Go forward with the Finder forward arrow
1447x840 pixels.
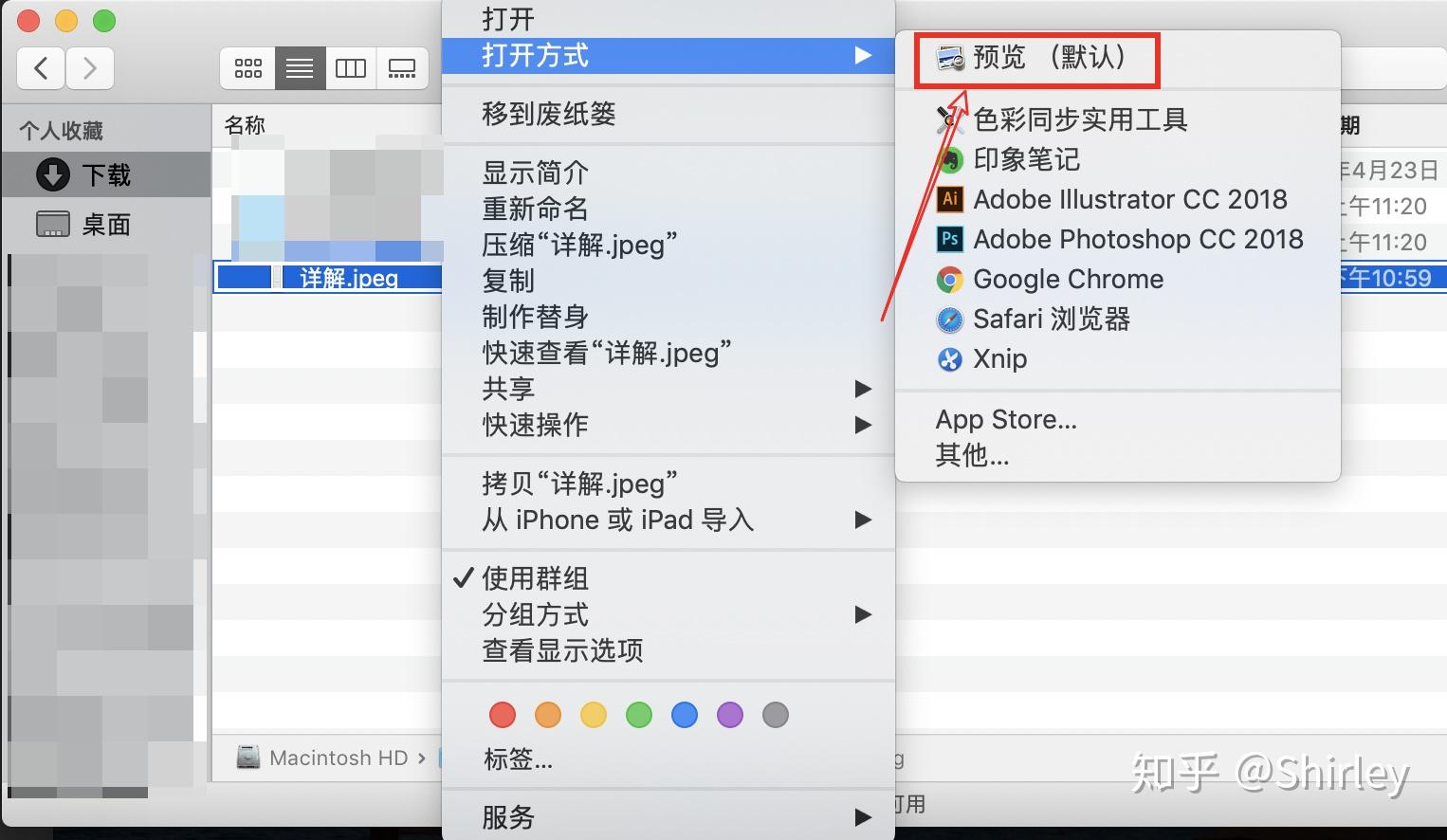[90, 68]
